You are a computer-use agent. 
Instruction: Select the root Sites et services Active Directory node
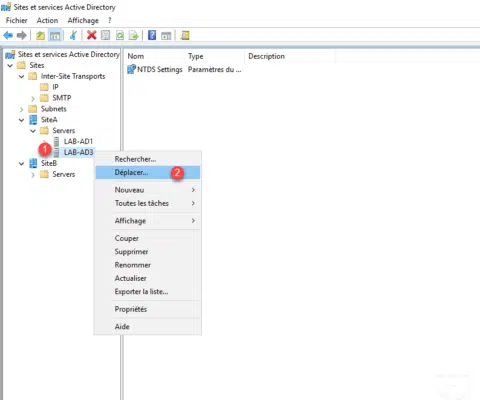(x=68, y=54)
